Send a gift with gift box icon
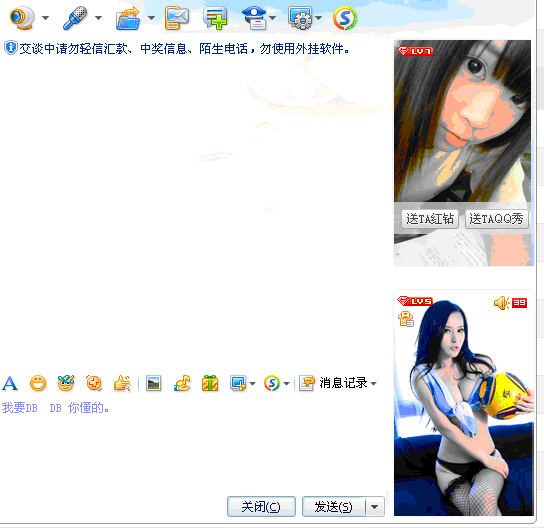The height and width of the screenshot is (528, 544). 210,383
